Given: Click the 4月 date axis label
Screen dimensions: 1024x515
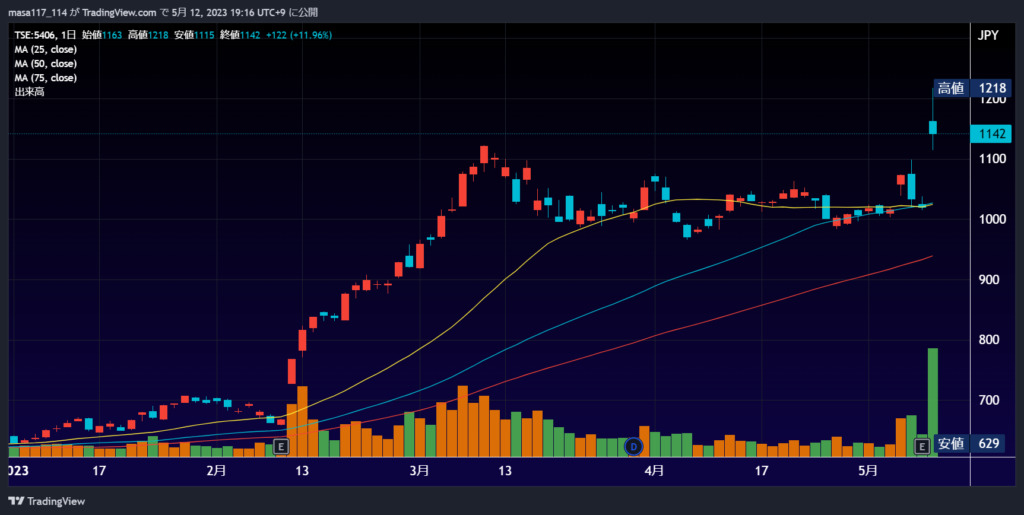Looking at the screenshot, I should (x=654, y=470).
